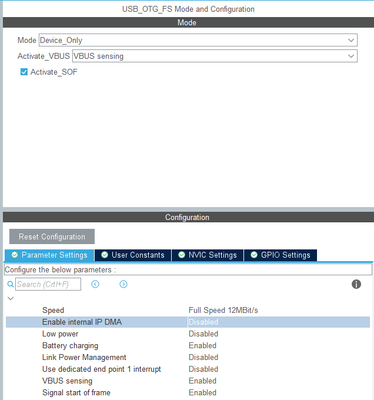Select the Link Power Management parameter
This screenshot has width=374, height=400.
coord(84,357)
